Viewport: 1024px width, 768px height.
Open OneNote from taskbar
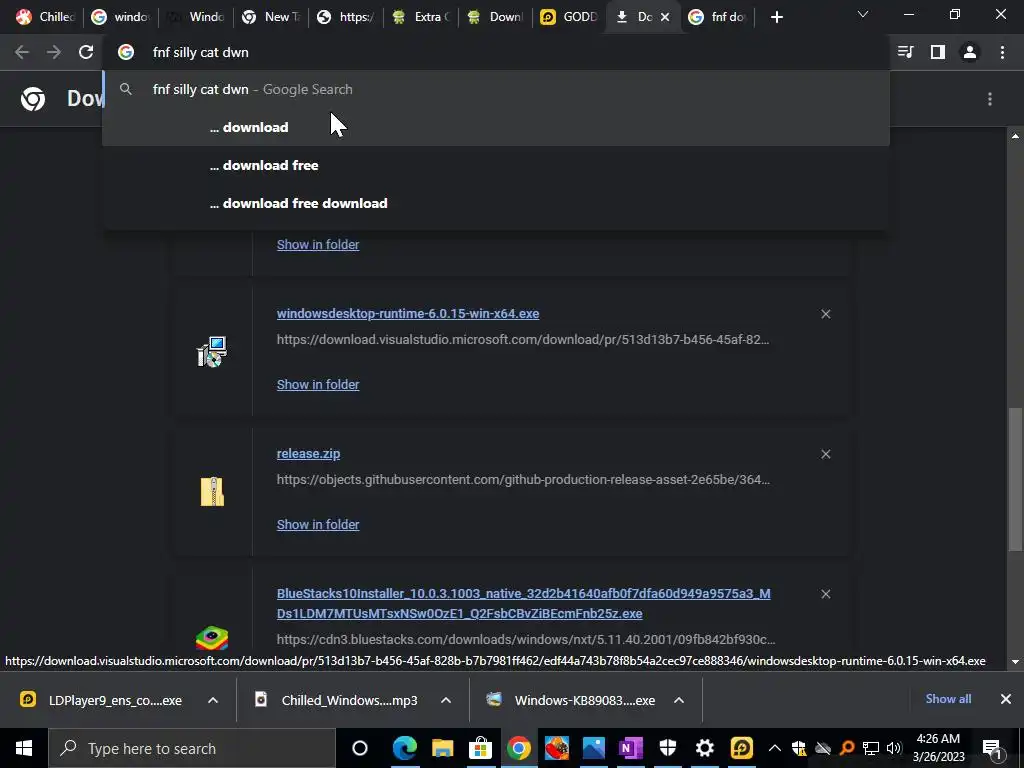click(630, 748)
